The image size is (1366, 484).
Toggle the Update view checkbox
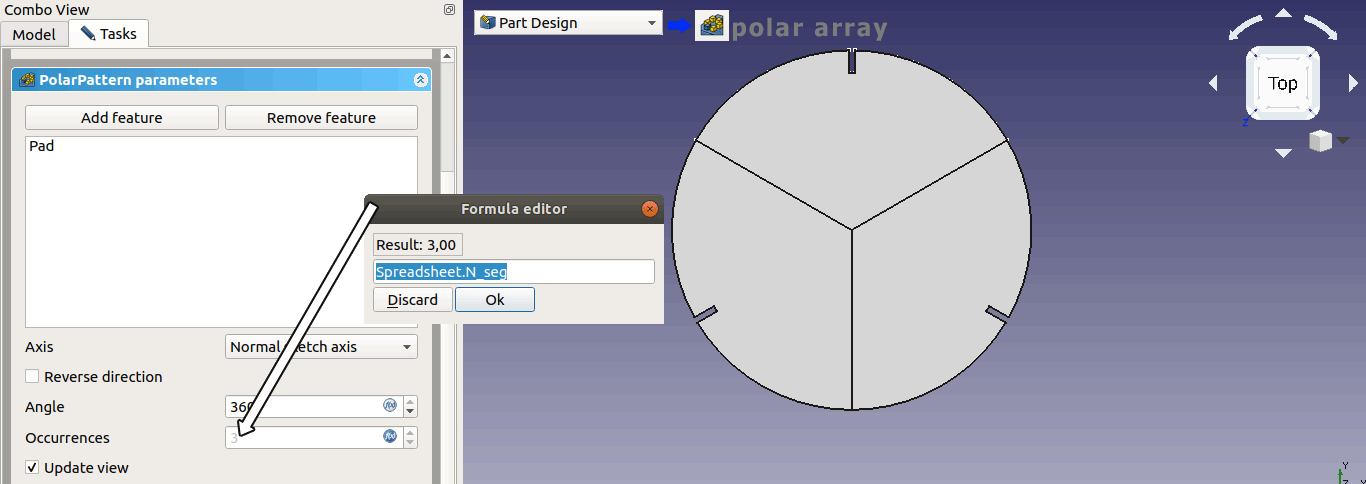click(x=33, y=468)
